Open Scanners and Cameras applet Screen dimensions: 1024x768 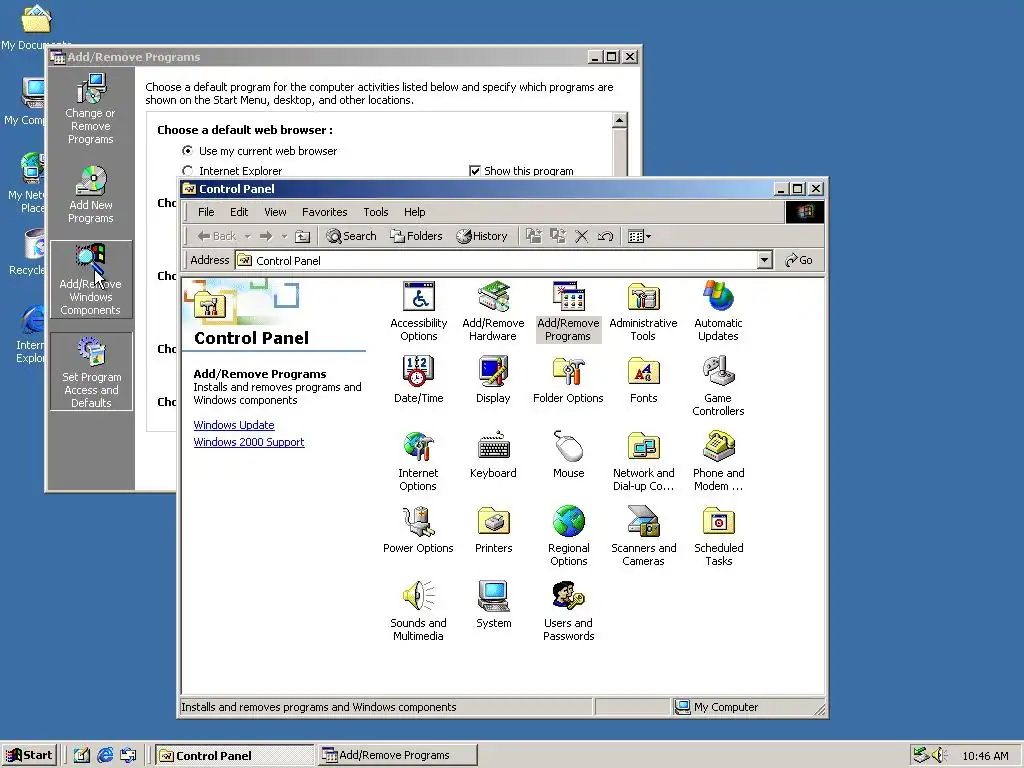pyautogui.click(x=643, y=536)
